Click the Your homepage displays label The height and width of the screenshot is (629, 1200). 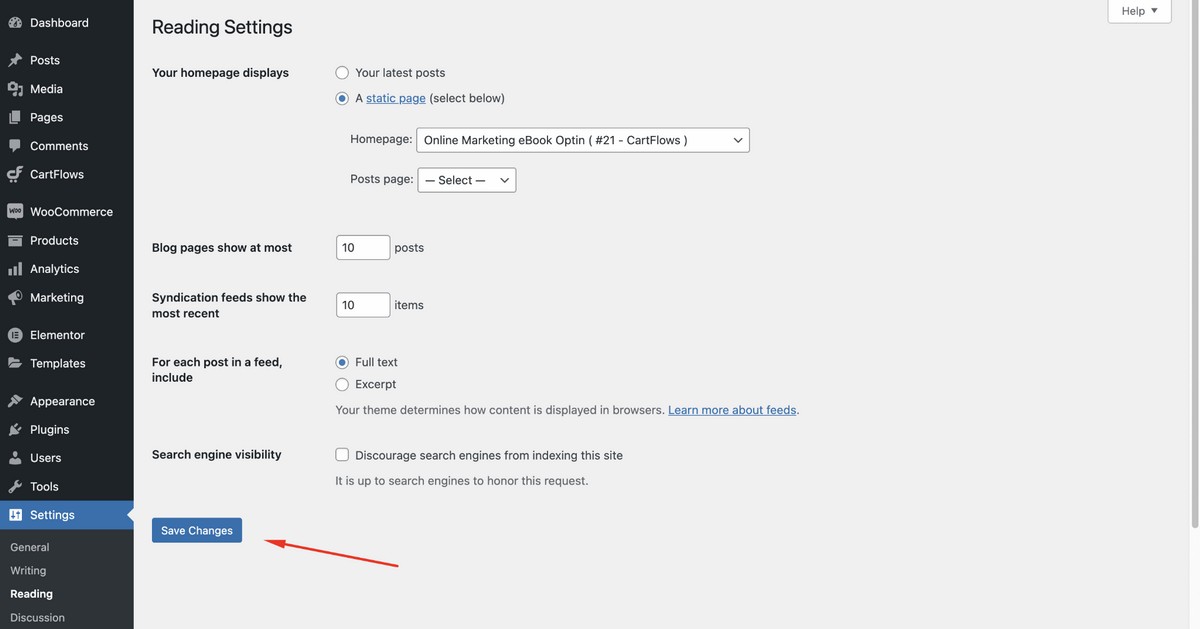click(x=220, y=73)
